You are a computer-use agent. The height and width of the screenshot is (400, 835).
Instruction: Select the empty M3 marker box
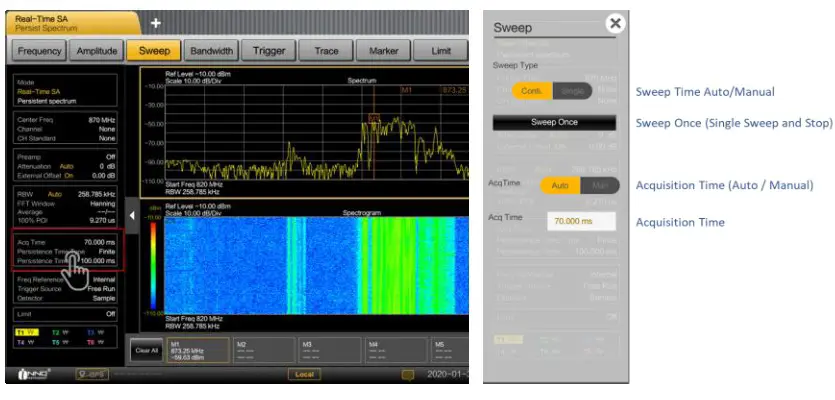pos(330,350)
